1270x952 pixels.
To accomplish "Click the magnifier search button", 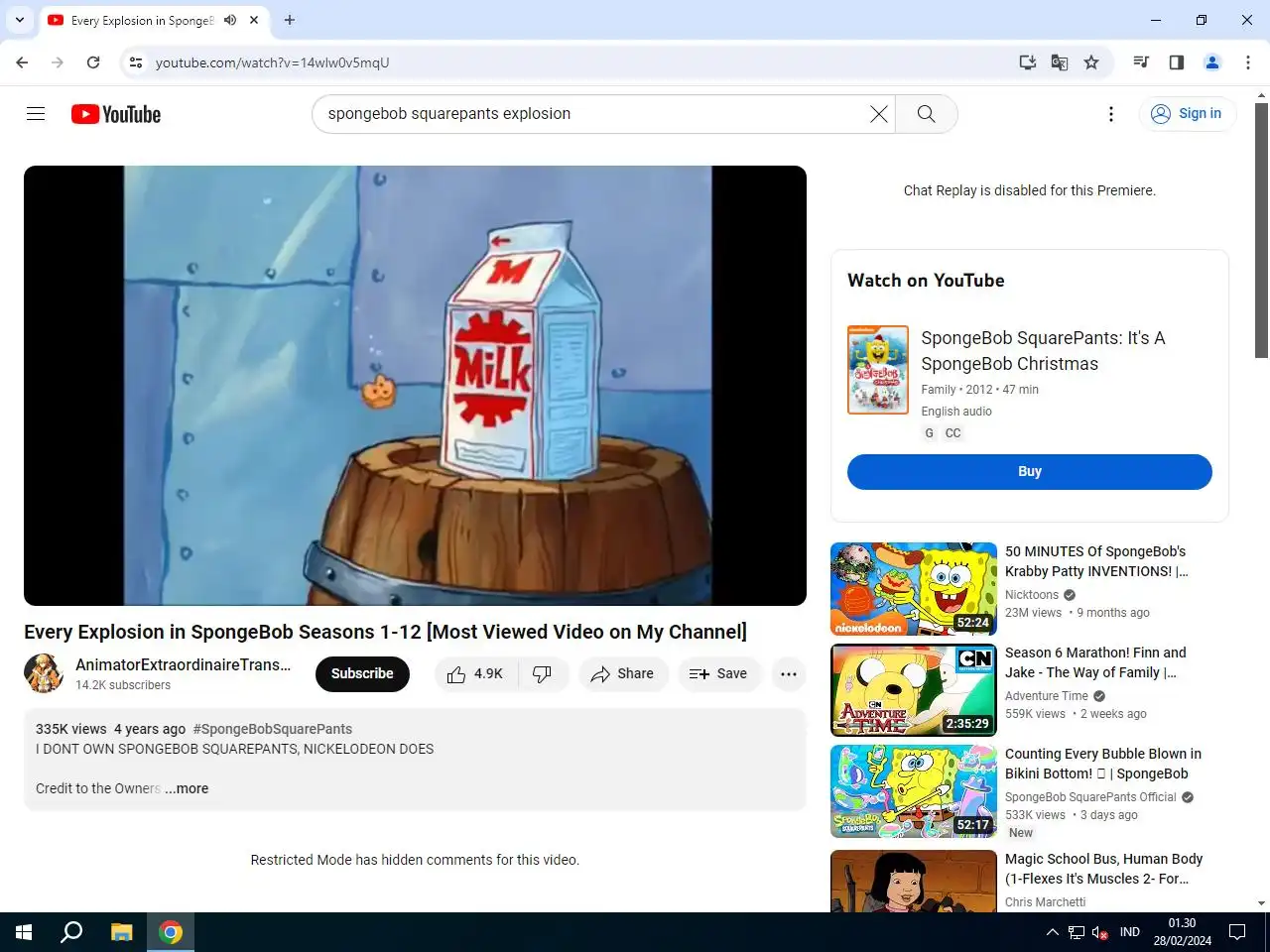I will click(x=927, y=114).
